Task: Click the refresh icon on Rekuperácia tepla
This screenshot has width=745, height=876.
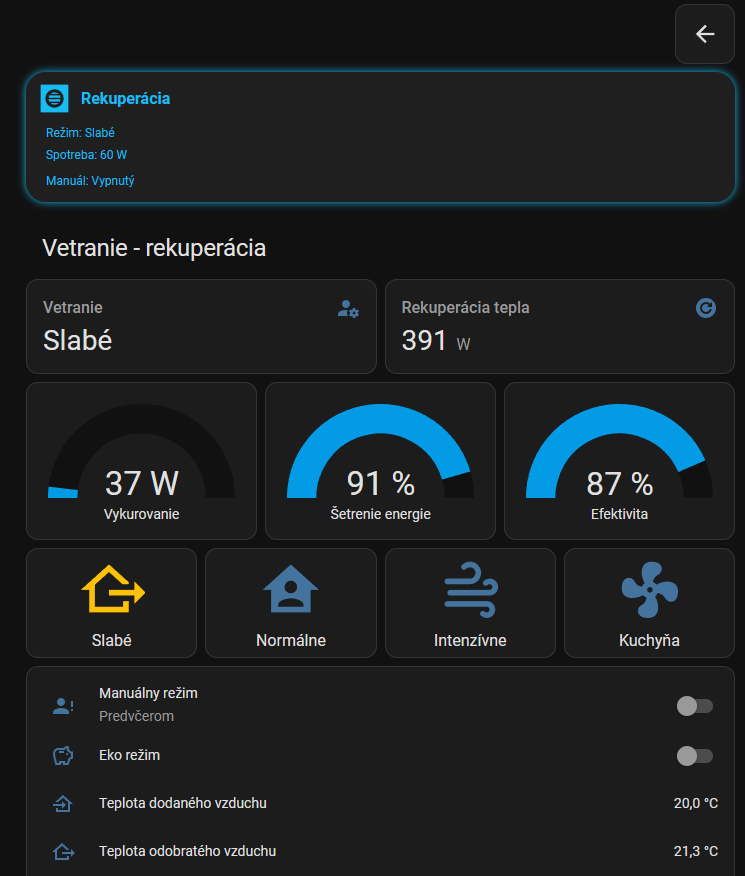Action: (x=706, y=308)
